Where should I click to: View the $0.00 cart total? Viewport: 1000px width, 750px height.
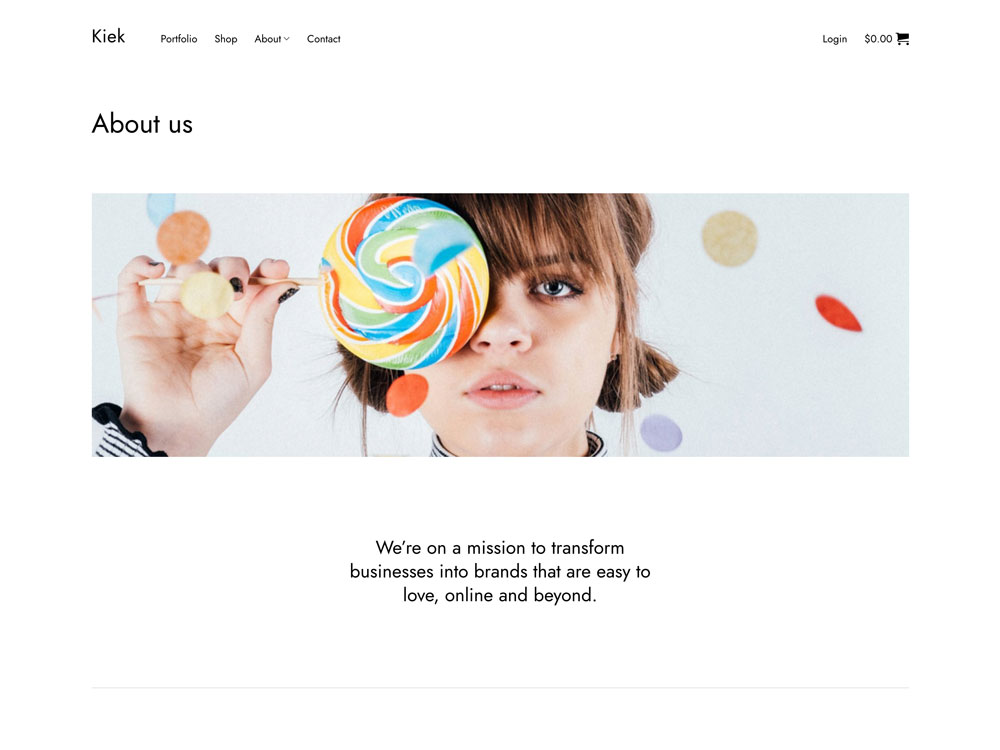[x=878, y=39]
